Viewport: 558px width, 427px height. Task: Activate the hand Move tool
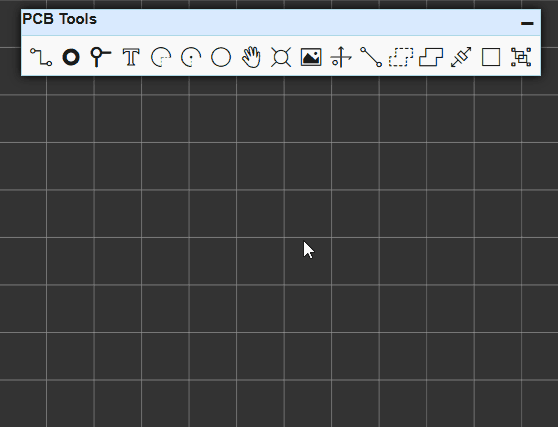(251, 57)
